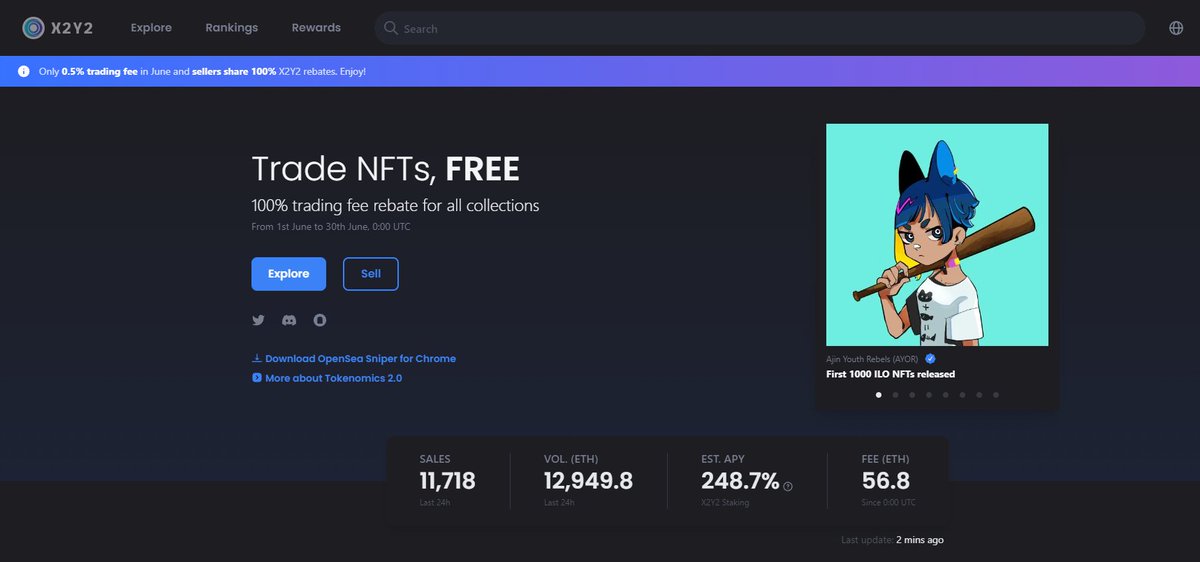The height and width of the screenshot is (562, 1200).
Task: Open the featured NFT artwork image
Action: tap(937, 235)
